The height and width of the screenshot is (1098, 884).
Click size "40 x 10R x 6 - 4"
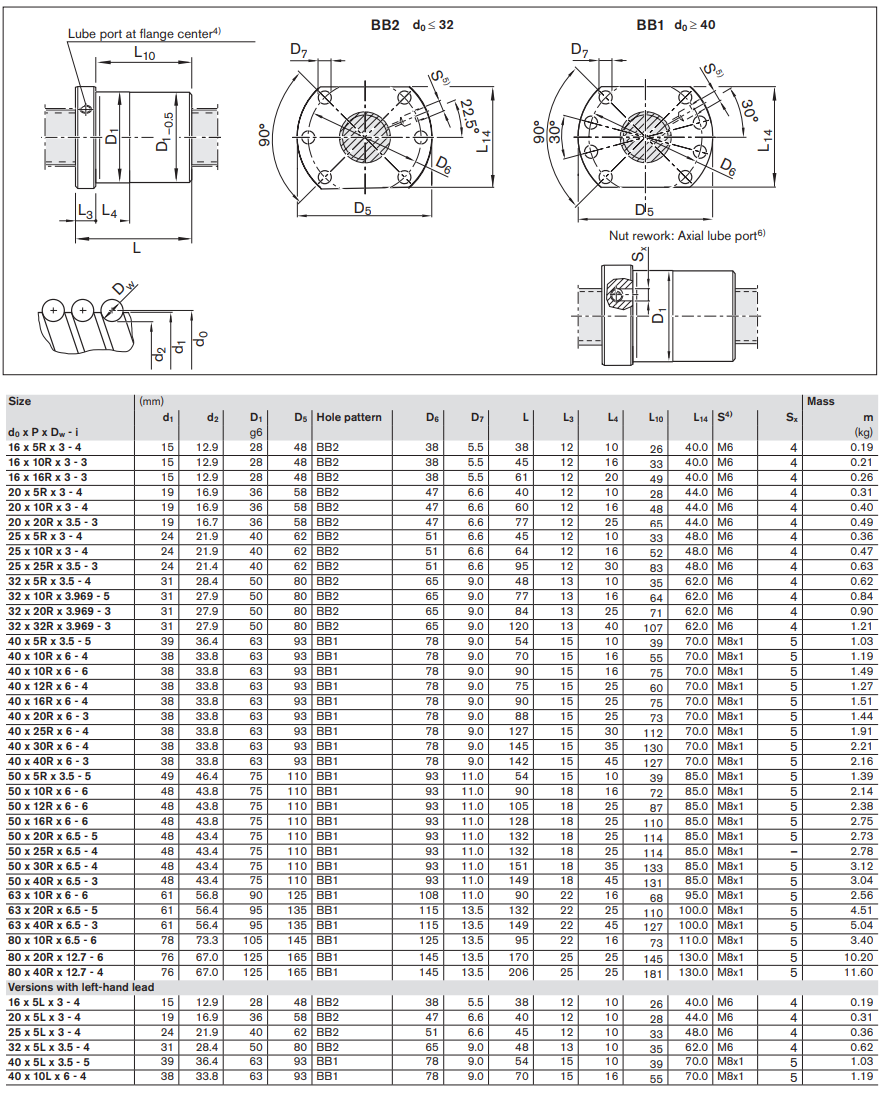[x=48, y=656]
